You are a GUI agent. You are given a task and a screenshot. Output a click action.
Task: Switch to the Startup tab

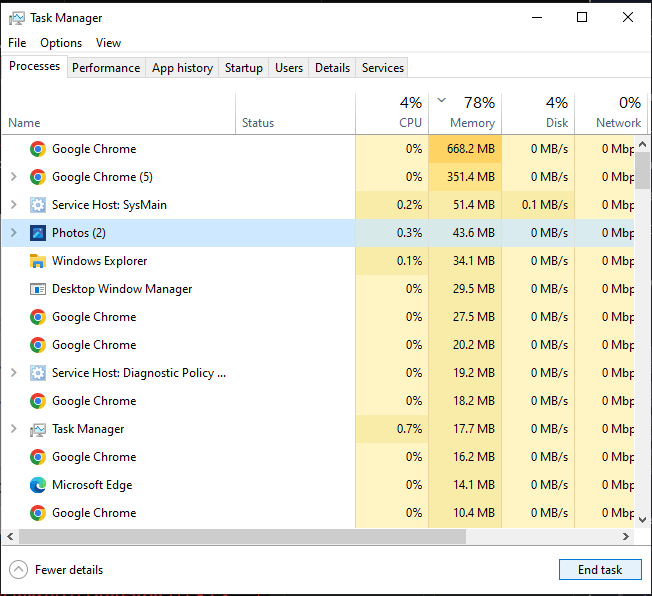(x=244, y=68)
